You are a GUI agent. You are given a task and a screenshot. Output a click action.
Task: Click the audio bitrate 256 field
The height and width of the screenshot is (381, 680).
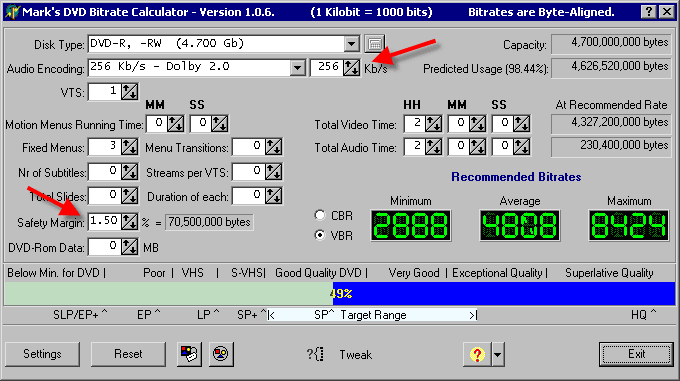pos(327,67)
